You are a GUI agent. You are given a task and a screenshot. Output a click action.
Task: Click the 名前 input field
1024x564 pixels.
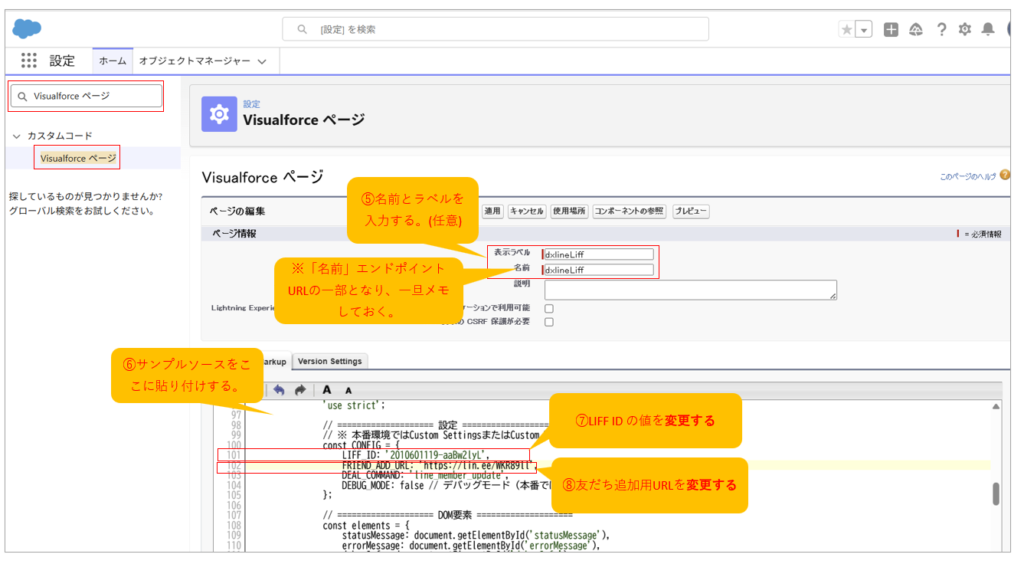[598, 270]
